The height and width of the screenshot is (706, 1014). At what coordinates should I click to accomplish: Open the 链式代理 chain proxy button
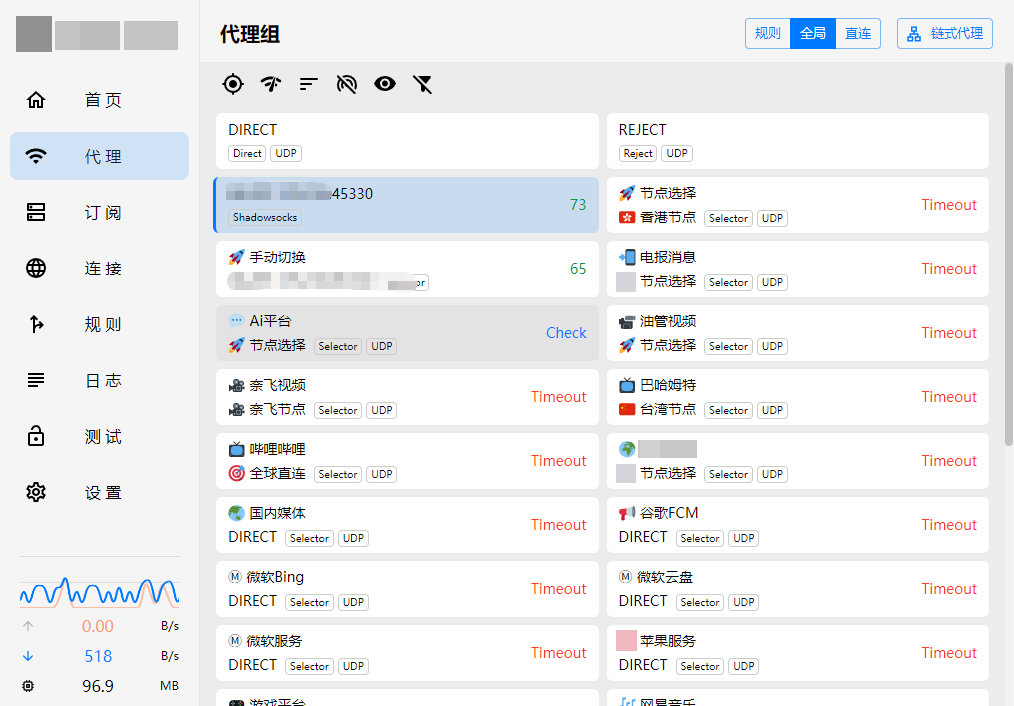pos(945,34)
